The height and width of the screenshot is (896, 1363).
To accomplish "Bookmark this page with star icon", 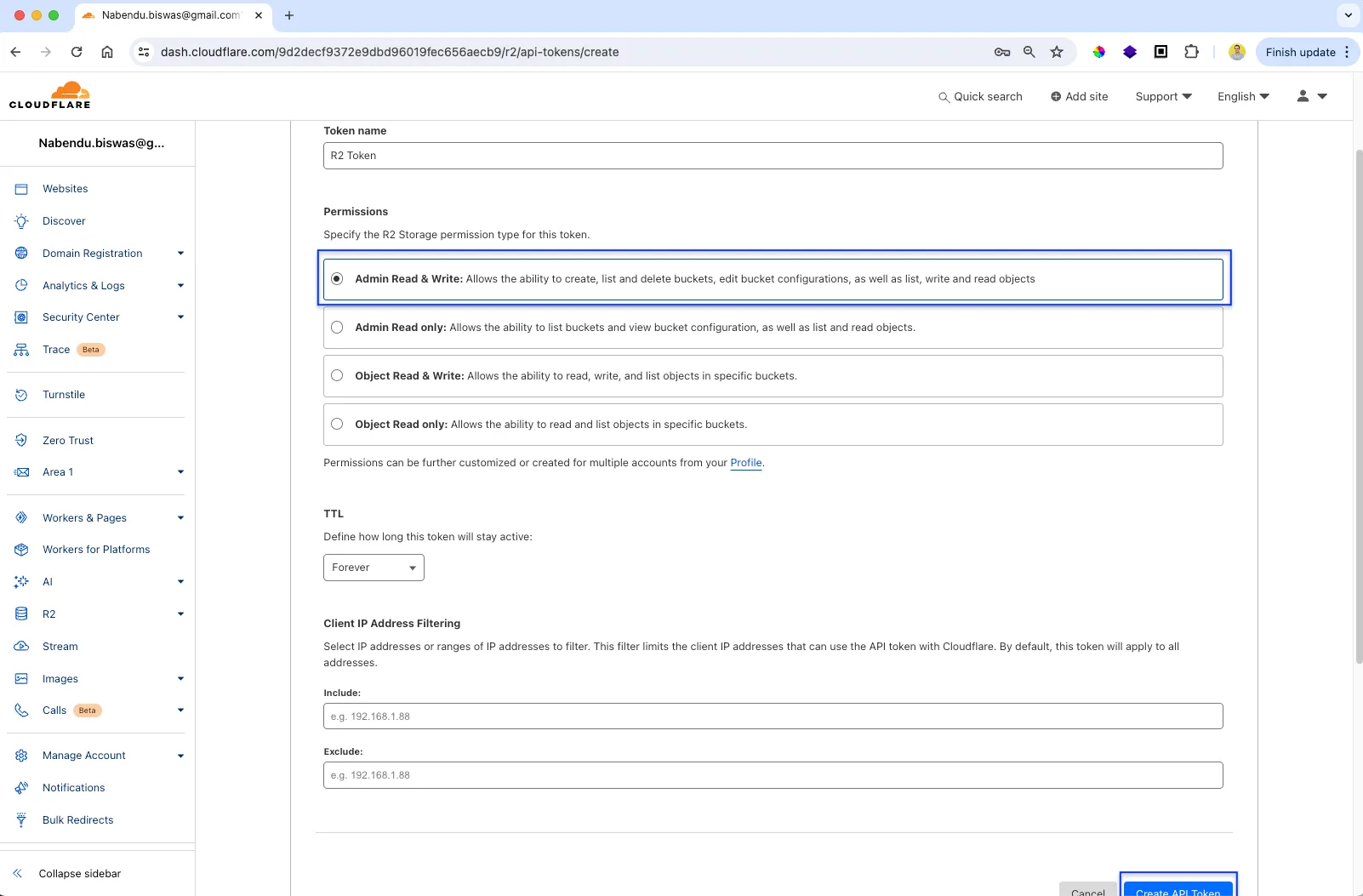I will (1057, 52).
